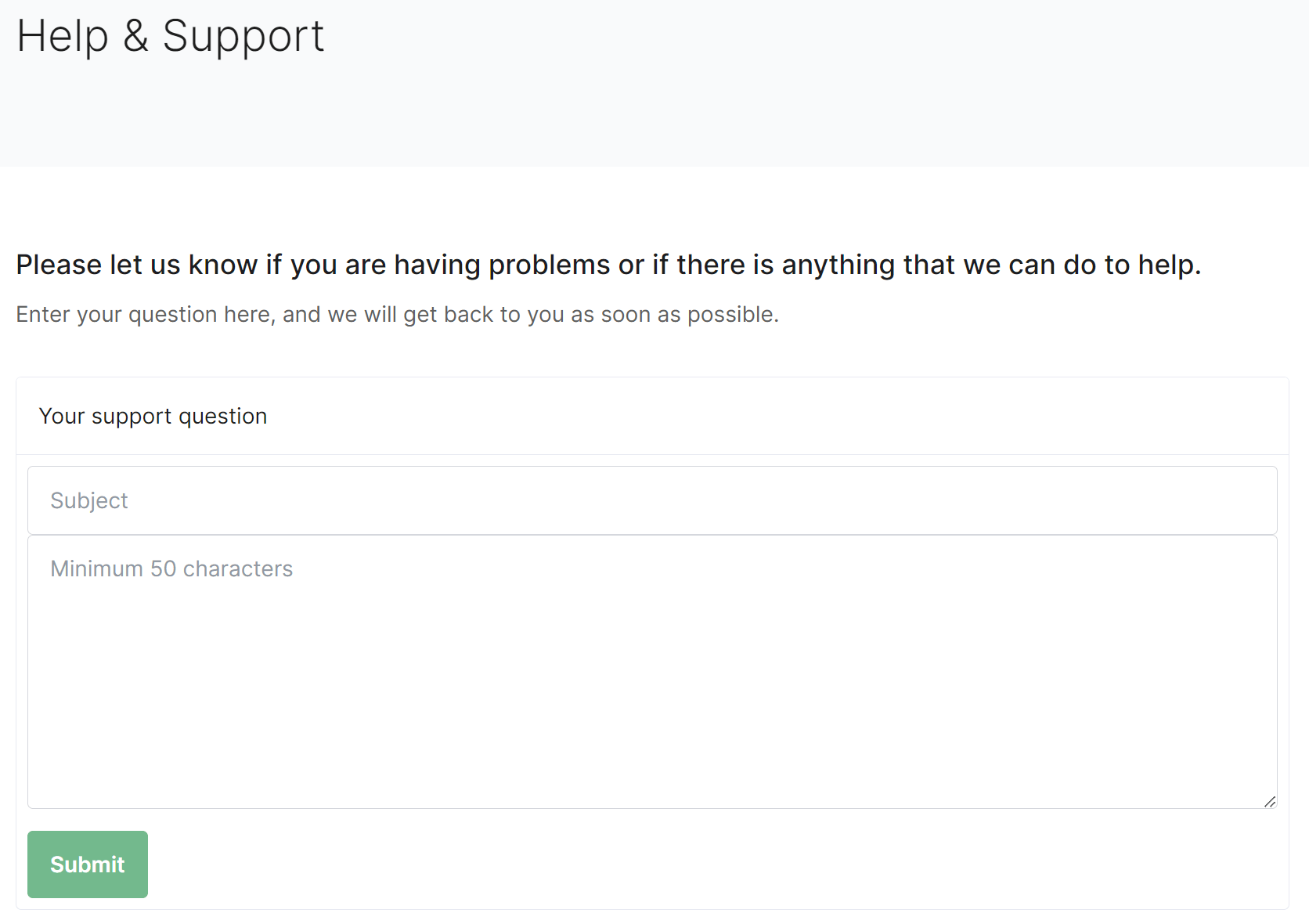Click the 'Please let us know' heading
1309x924 pixels.
tap(608, 265)
